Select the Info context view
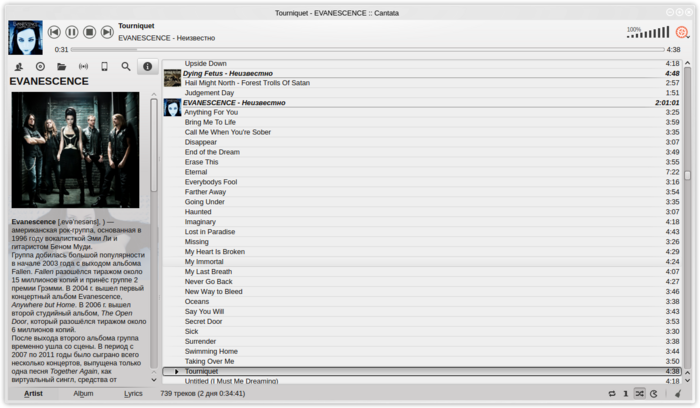 (x=147, y=67)
